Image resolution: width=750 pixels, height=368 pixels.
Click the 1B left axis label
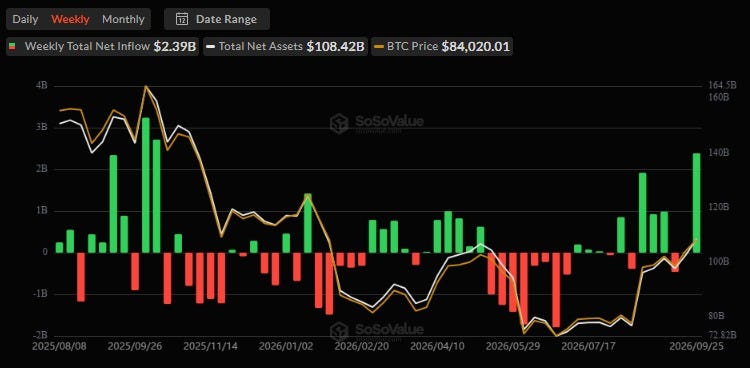(x=41, y=211)
